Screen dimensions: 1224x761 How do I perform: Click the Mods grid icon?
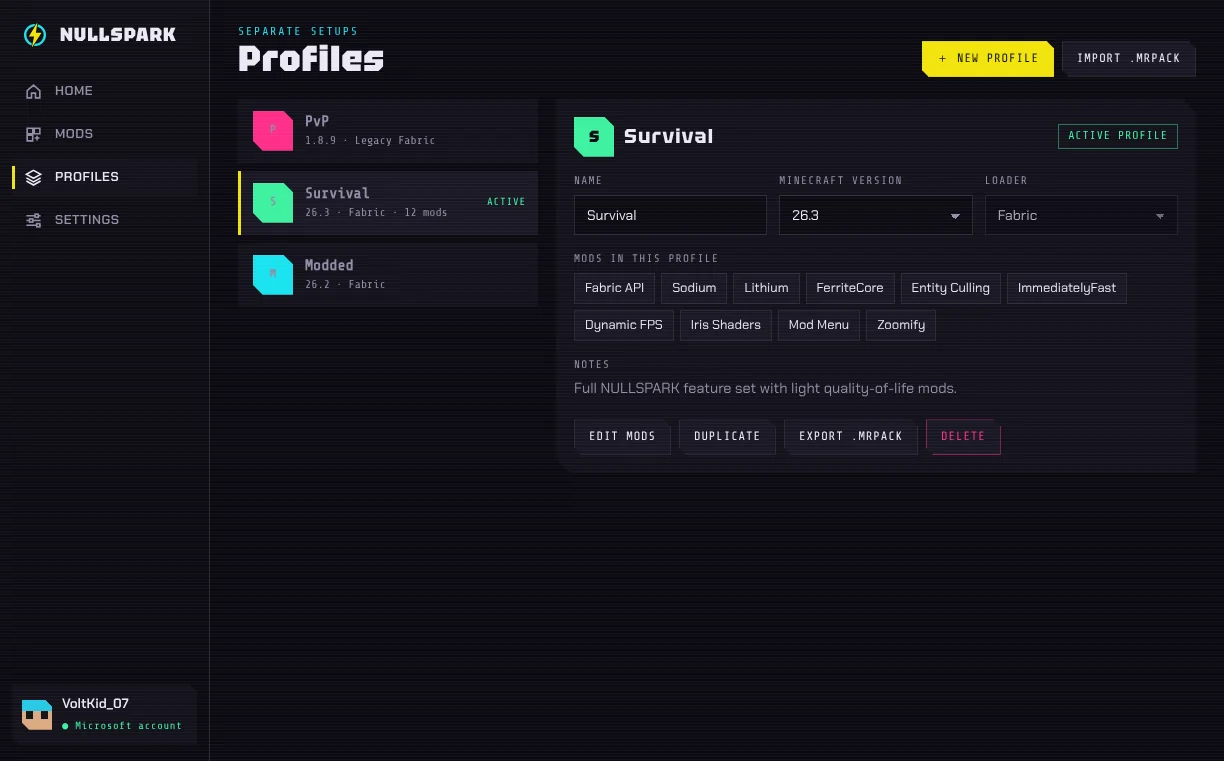pos(34,134)
